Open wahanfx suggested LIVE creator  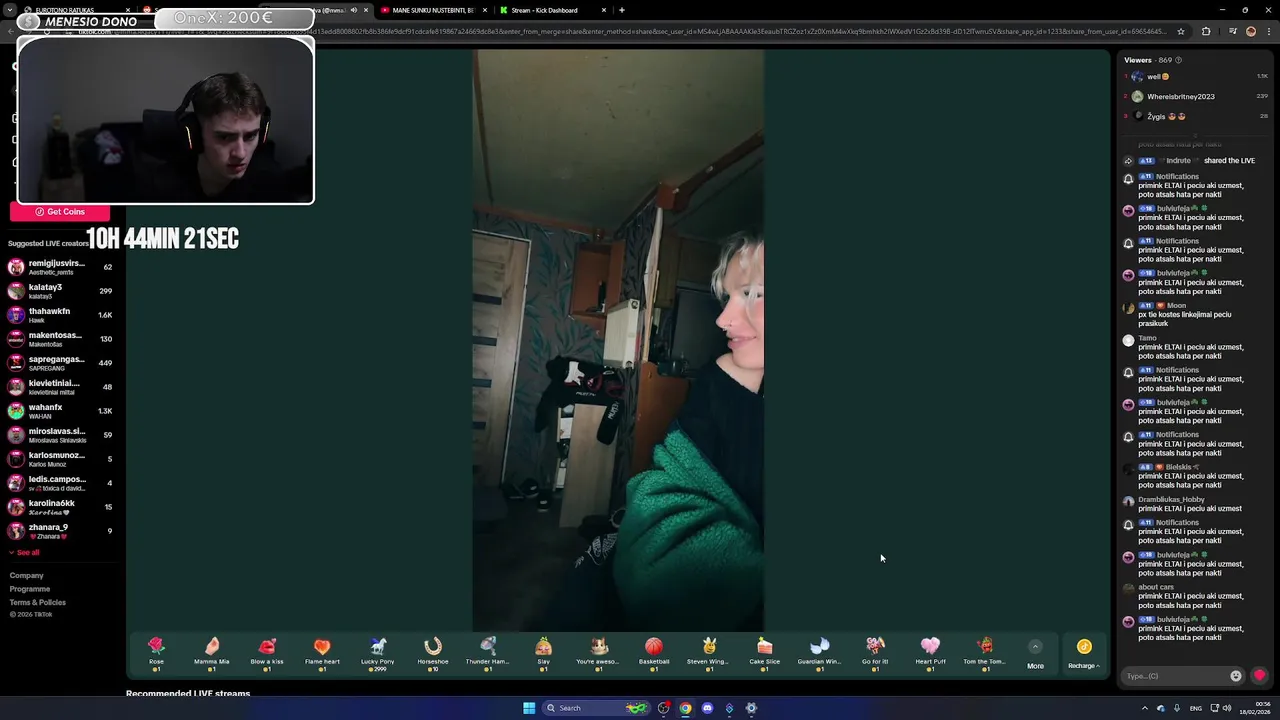pyautogui.click(x=60, y=411)
